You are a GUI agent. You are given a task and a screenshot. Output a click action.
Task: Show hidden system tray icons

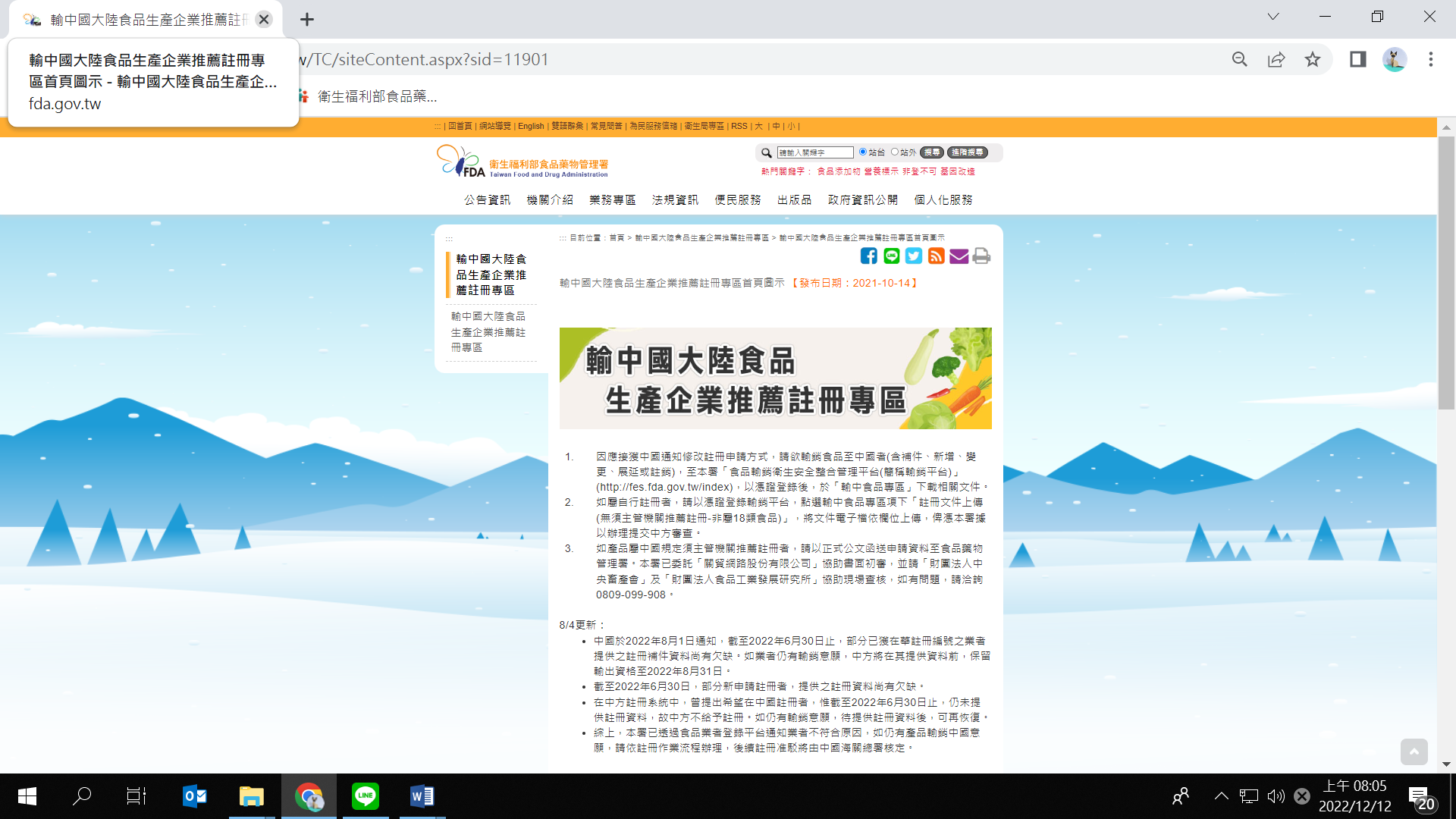pyautogui.click(x=1221, y=796)
